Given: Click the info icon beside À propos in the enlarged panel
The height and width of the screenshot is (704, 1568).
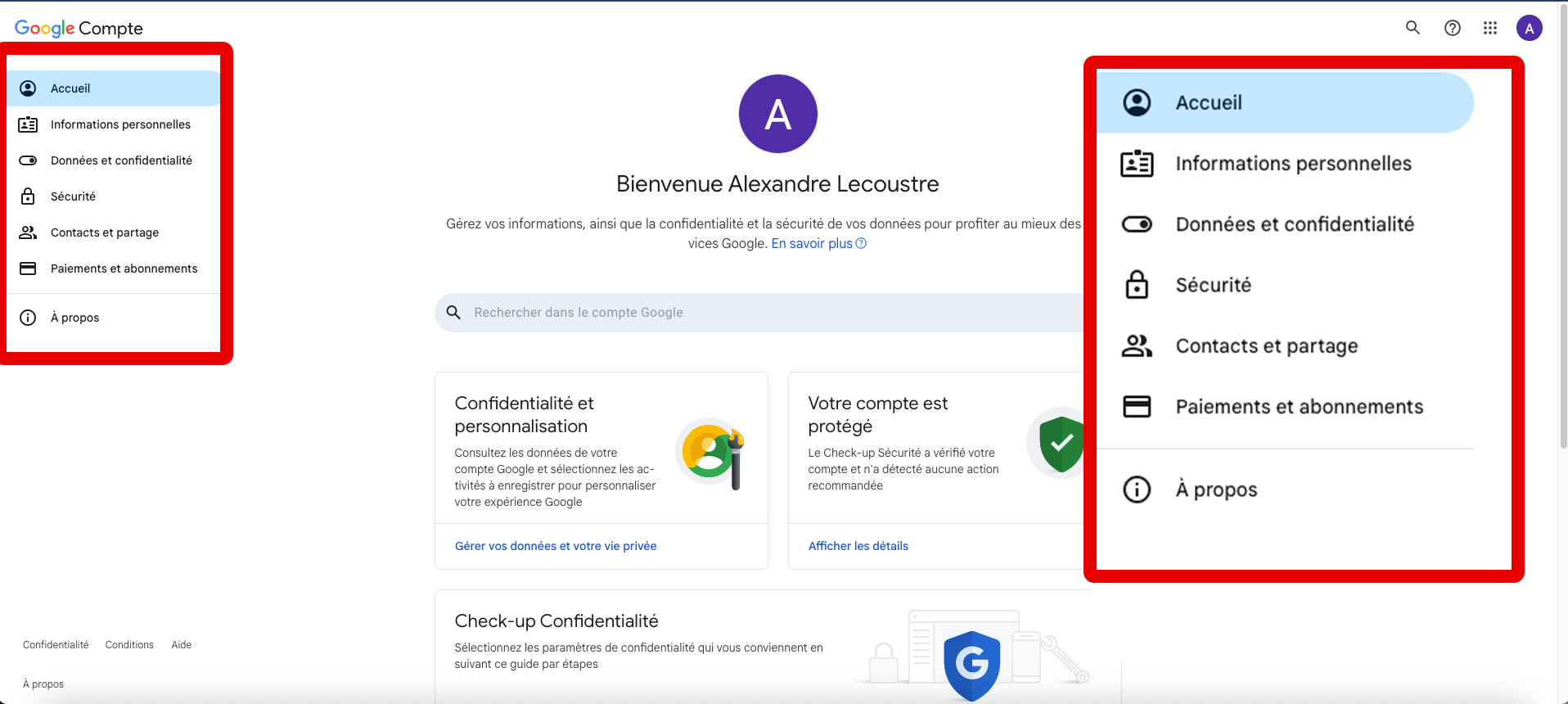Looking at the screenshot, I should pyautogui.click(x=1137, y=490).
